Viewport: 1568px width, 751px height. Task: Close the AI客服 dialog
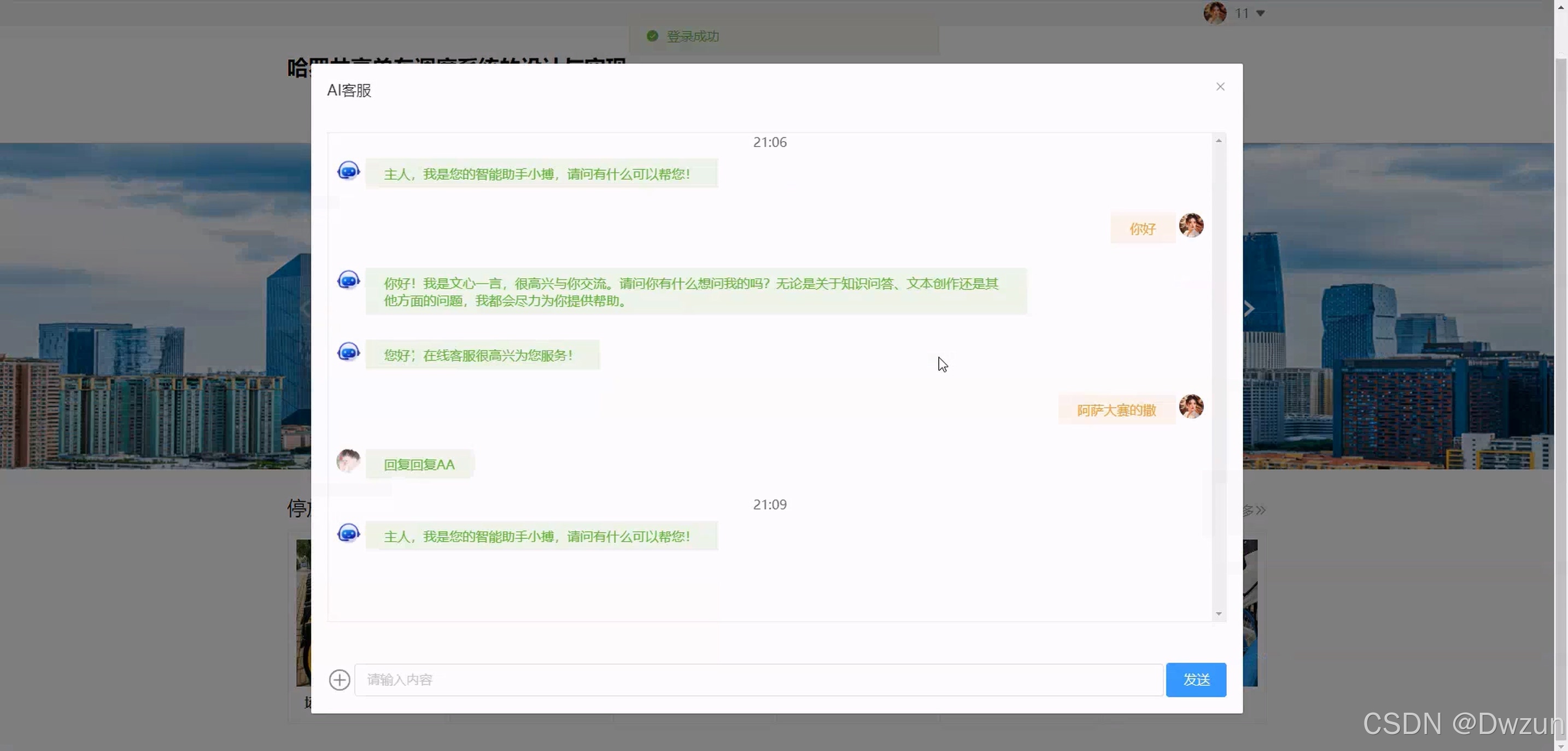point(1220,86)
